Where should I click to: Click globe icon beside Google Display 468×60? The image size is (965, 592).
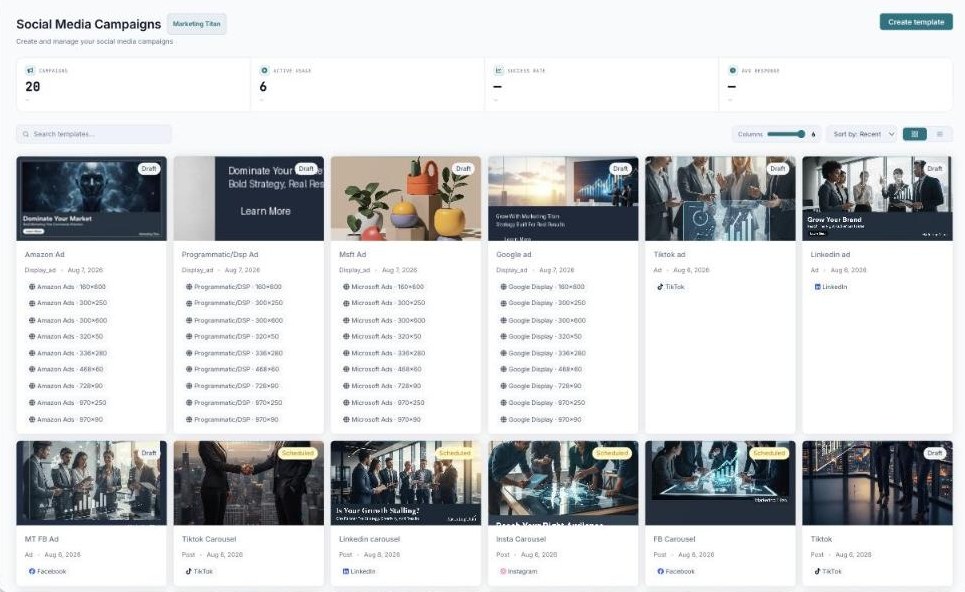(x=503, y=370)
